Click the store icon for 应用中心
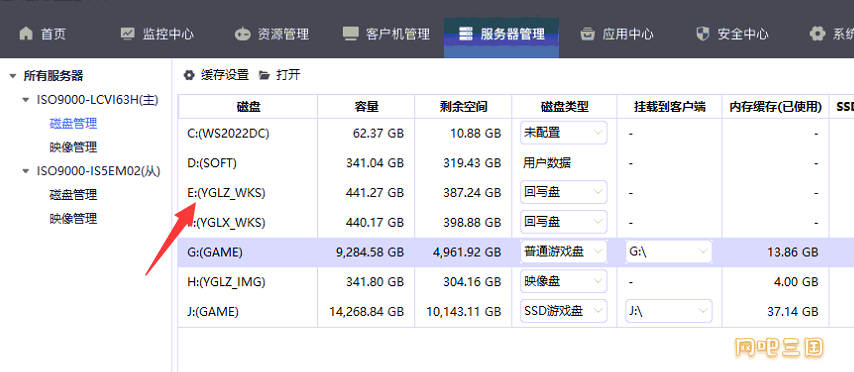Screen dimensions: 854x372 (x=587, y=34)
